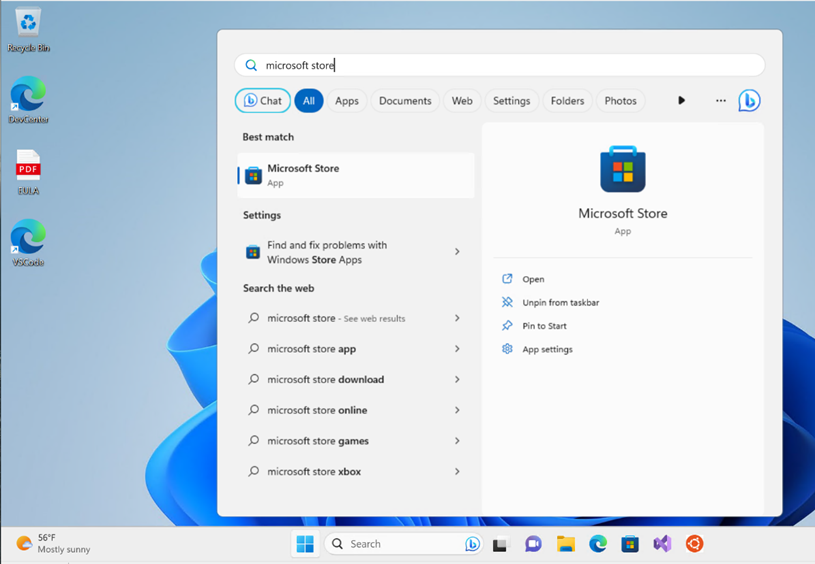Open DevCenter desktop shortcut
The image size is (815, 564).
(x=28, y=100)
